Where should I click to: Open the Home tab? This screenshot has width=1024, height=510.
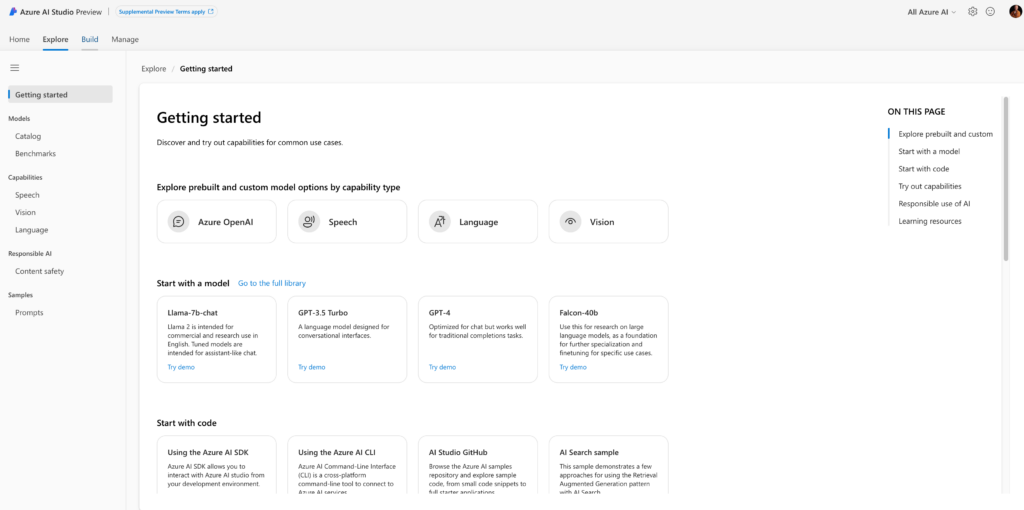point(19,39)
